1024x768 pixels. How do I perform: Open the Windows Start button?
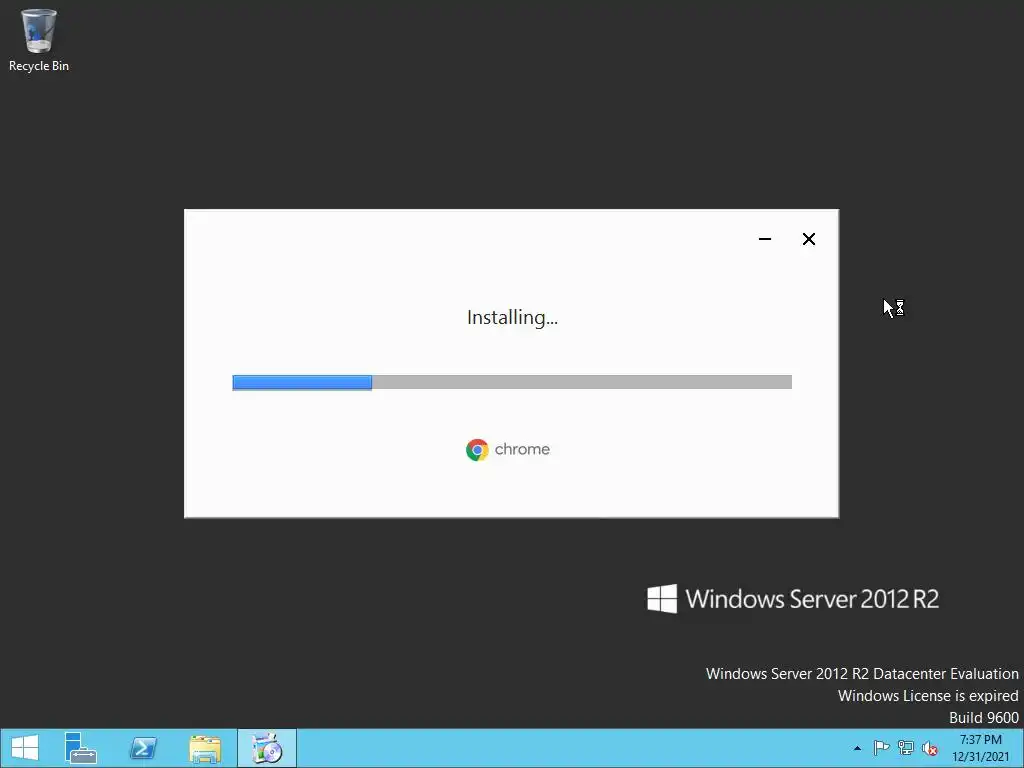click(25, 748)
